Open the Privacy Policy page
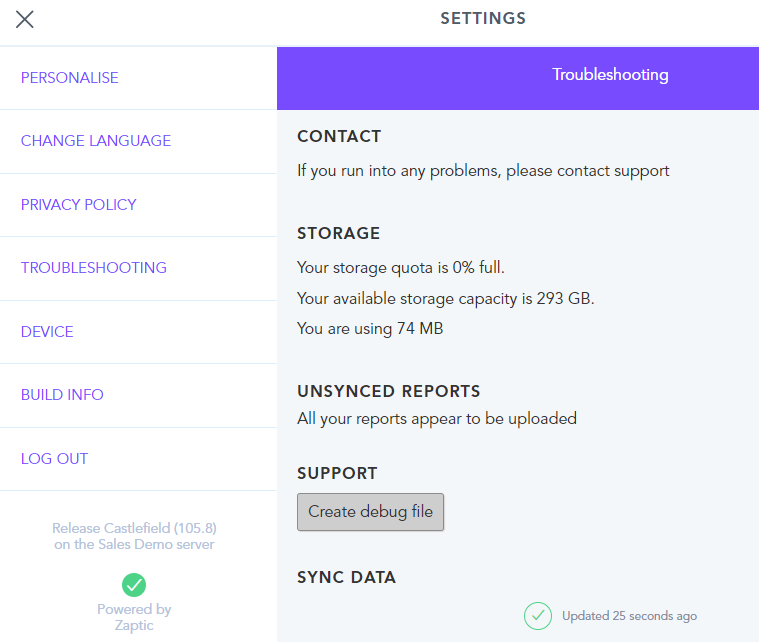Viewport: 759px width, 642px height. pos(79,205)
